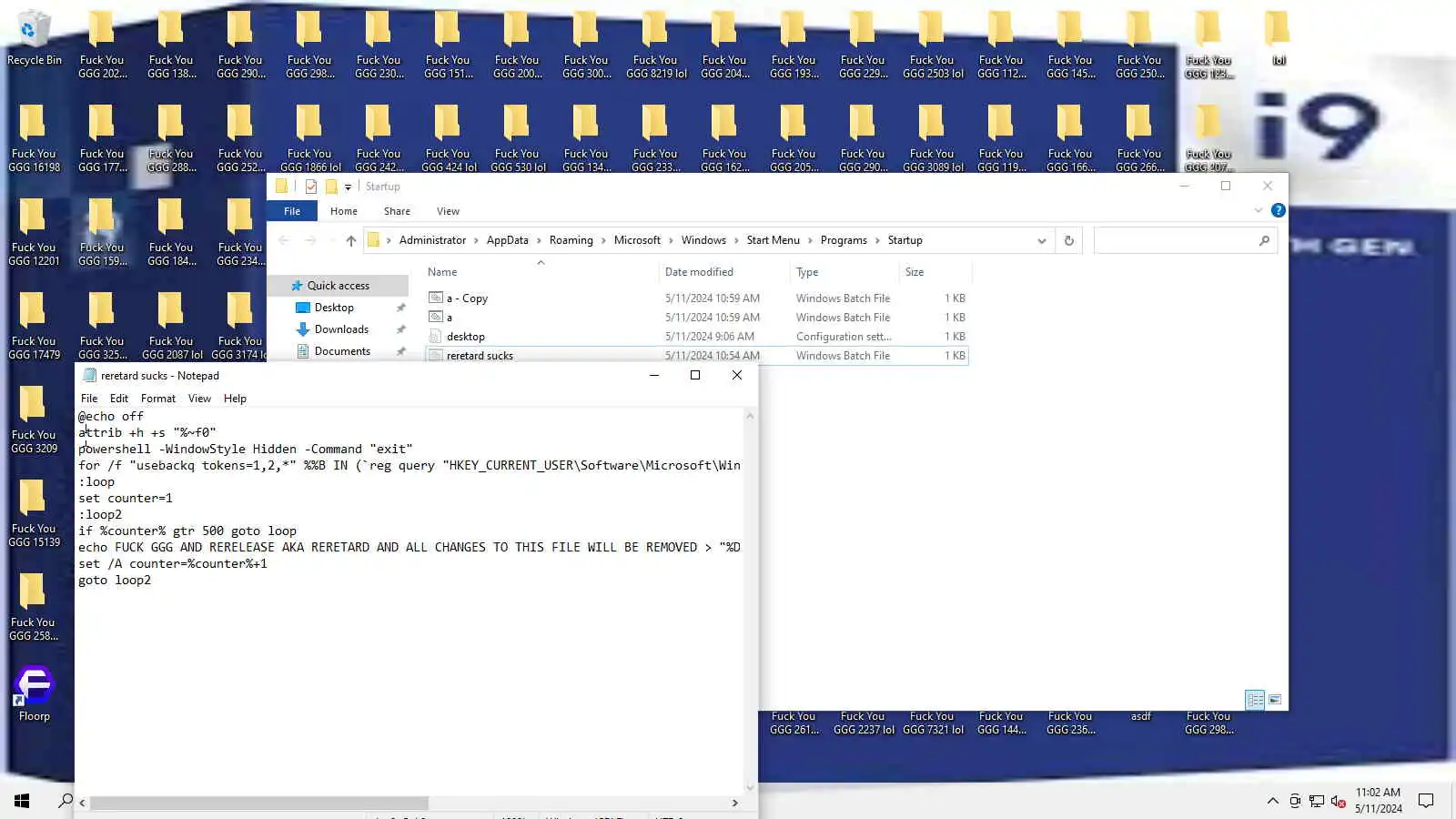
Task: Switch Explorer to large icons view
Action: click(1275, 700)
